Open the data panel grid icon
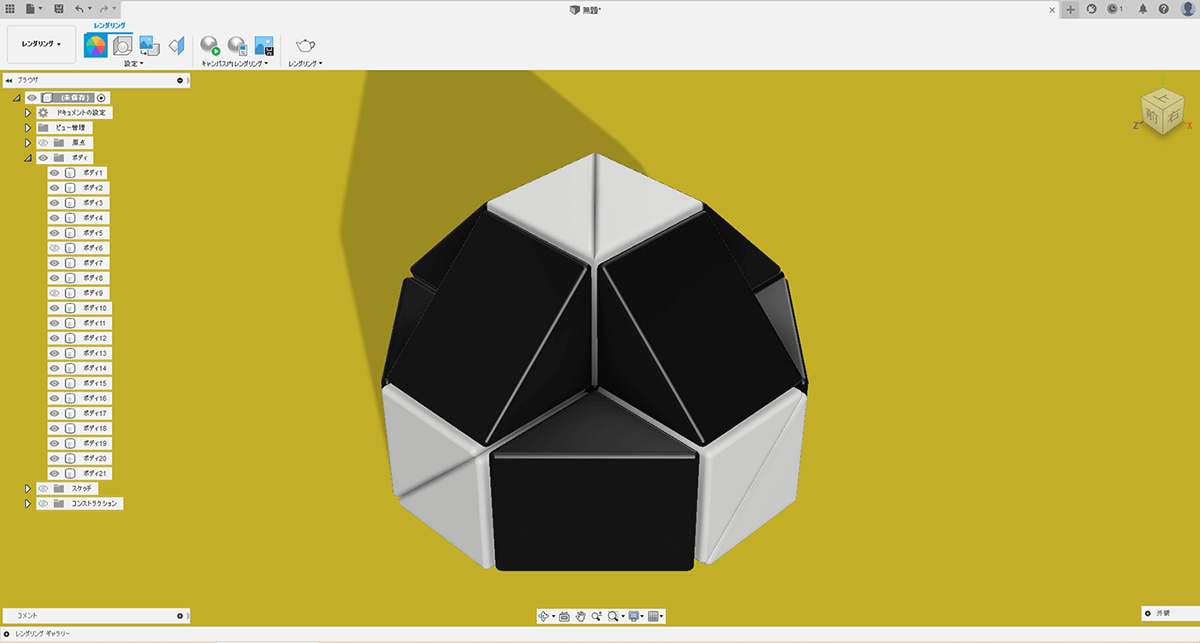The height and width of the screenshot is (643, 1200). tap(10, 8)
